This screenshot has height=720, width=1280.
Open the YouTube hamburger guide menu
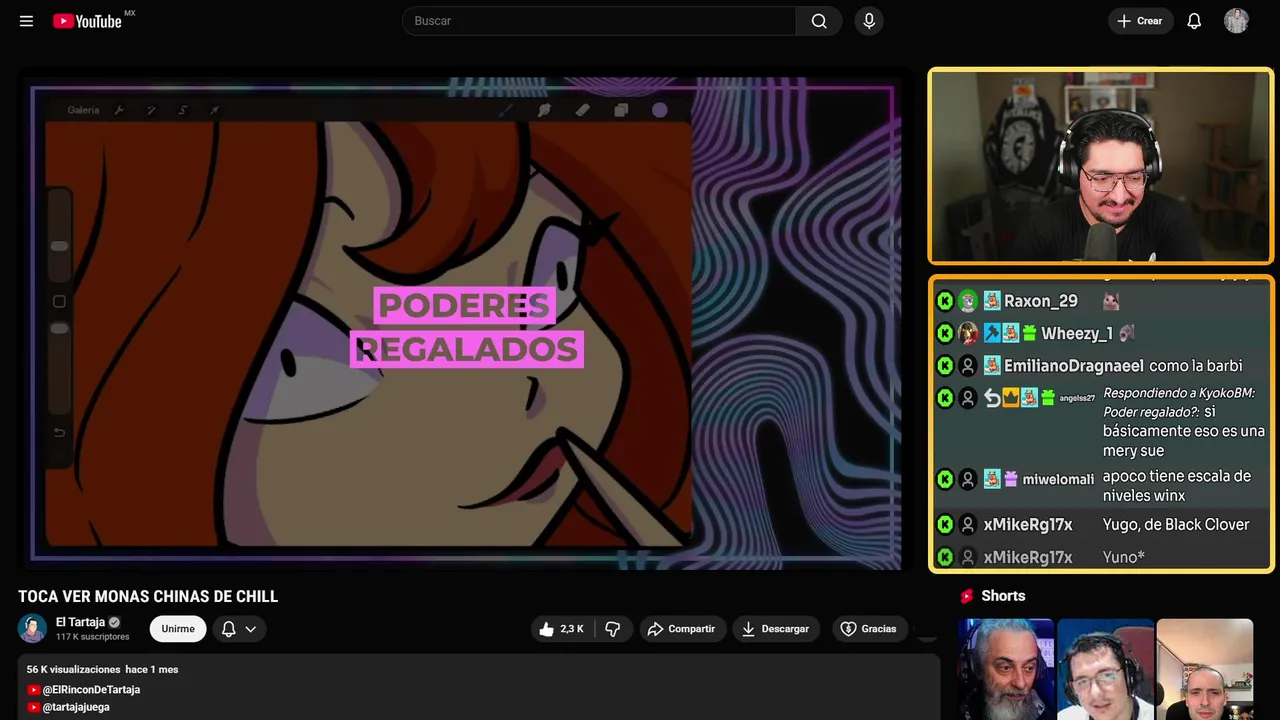(x=26, y=21)
